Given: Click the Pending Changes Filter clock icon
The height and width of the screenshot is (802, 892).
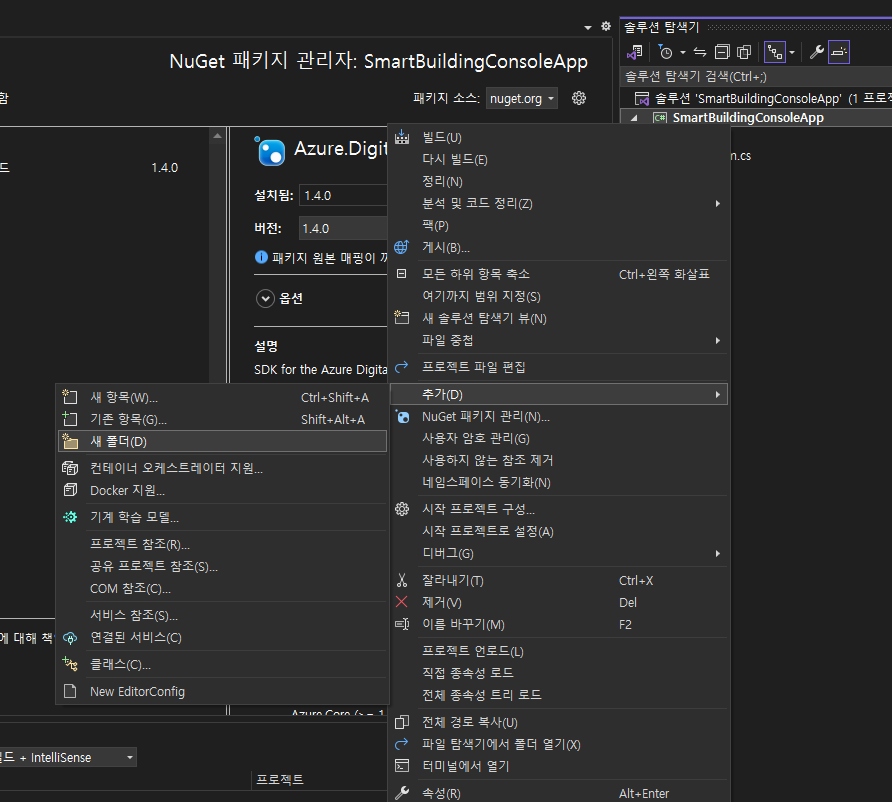Looking at the screenshot, I should coord(664,52).
